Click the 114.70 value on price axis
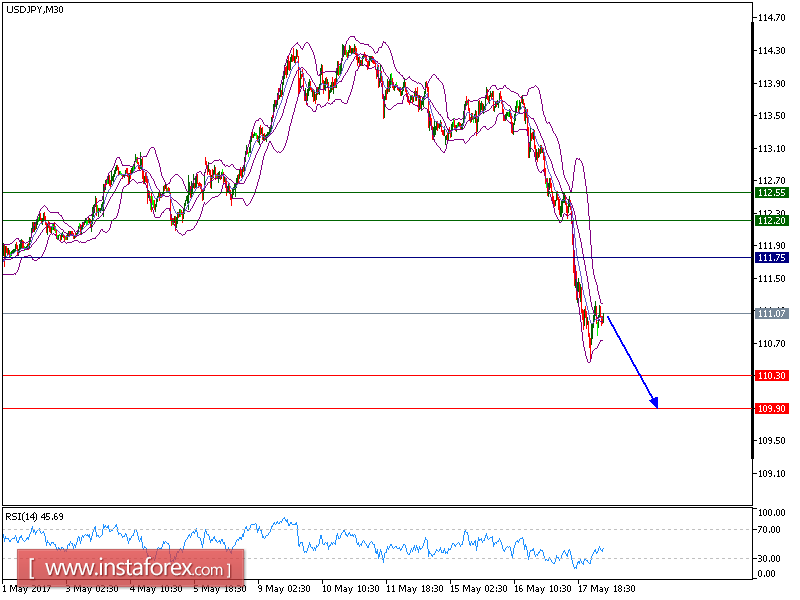The height and width of the screenshot is (600, 800). 770,16
